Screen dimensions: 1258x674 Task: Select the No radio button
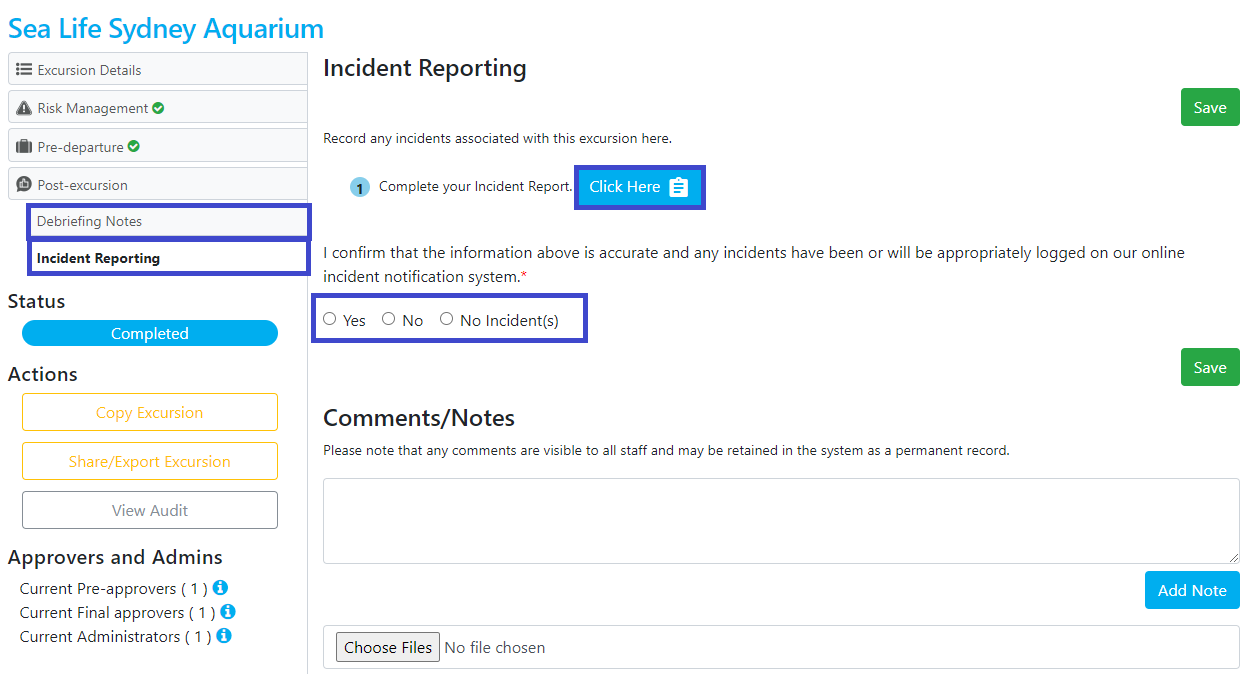(x=389, y=319)
